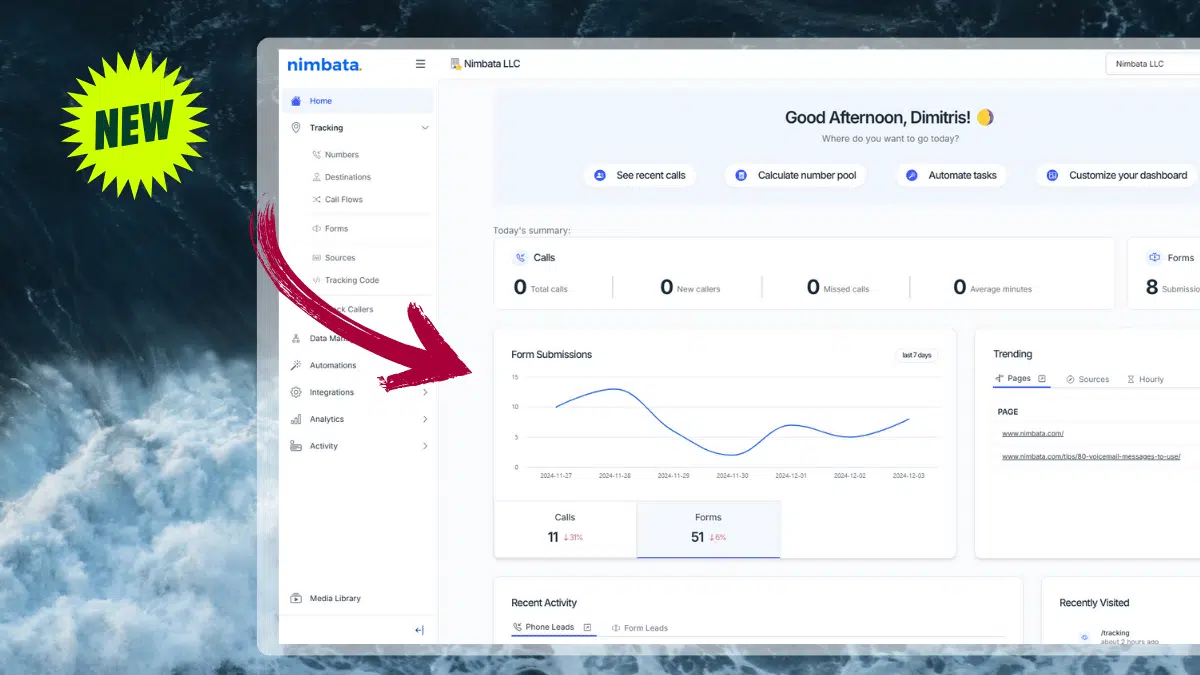
Task: Open the www.nimbata.com/ page link
Action: (x=1033, y=434)
